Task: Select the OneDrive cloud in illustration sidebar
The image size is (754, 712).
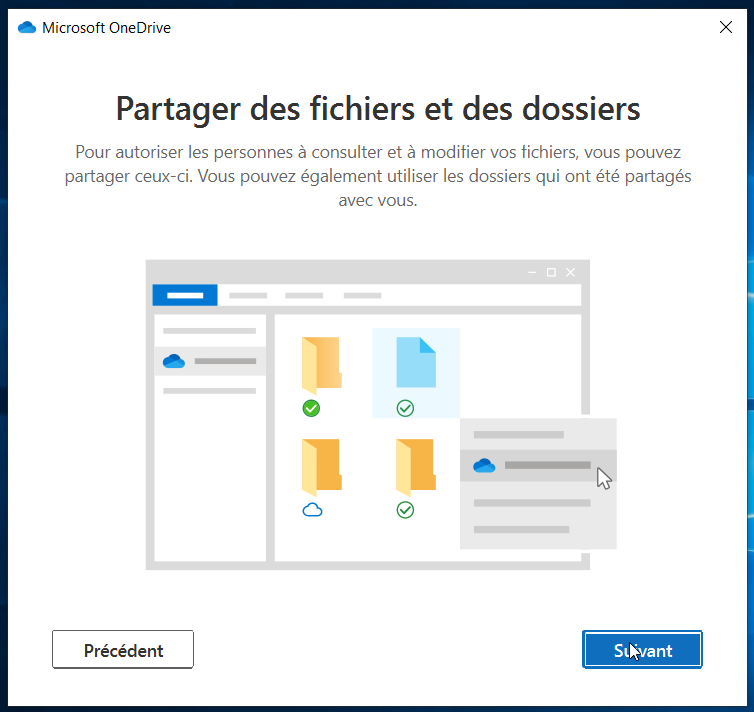Action: (174, 361)
